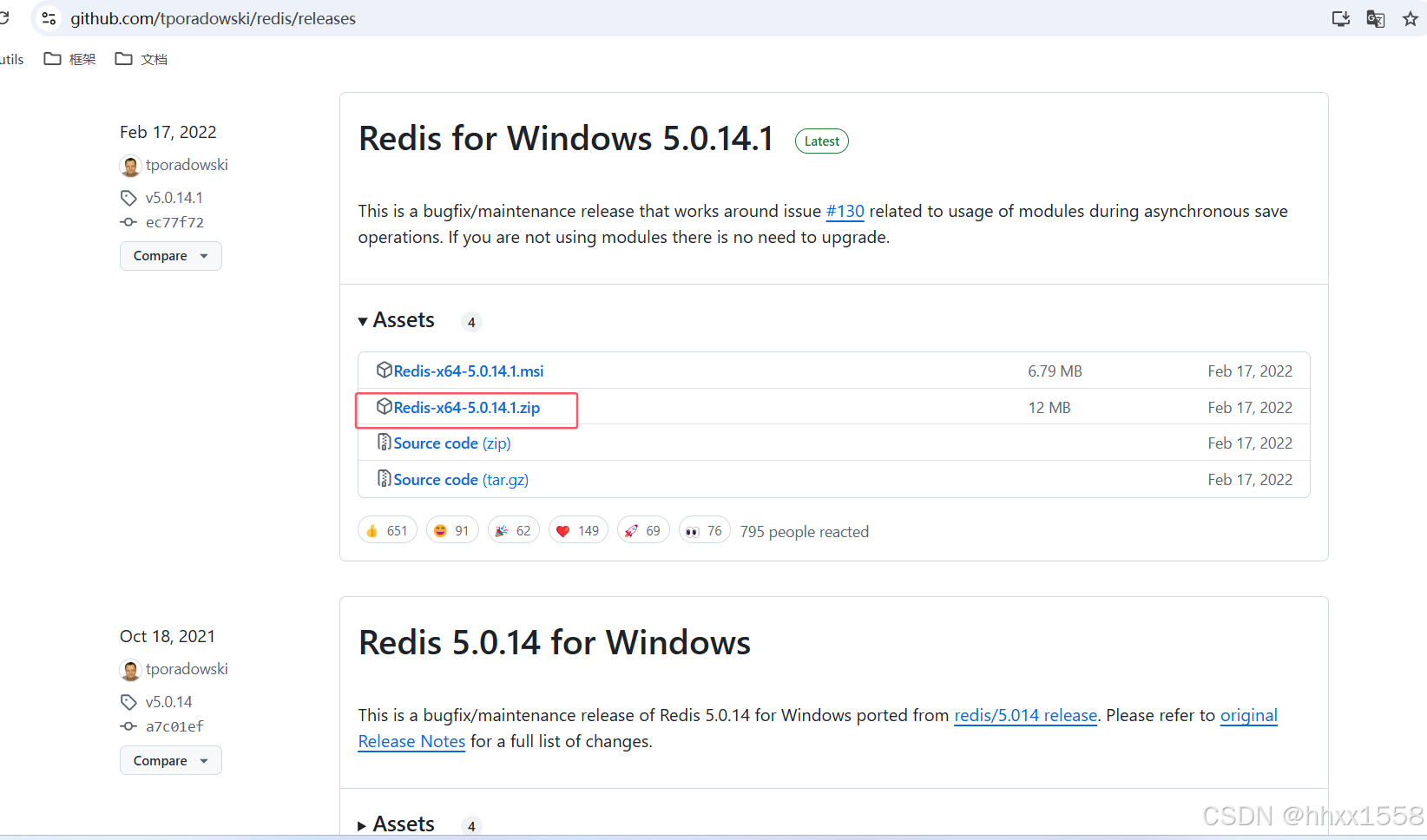The height and width of the screenshot is (840, 1427).
Task: Download Source code (zip)
Action: point(452,443)
